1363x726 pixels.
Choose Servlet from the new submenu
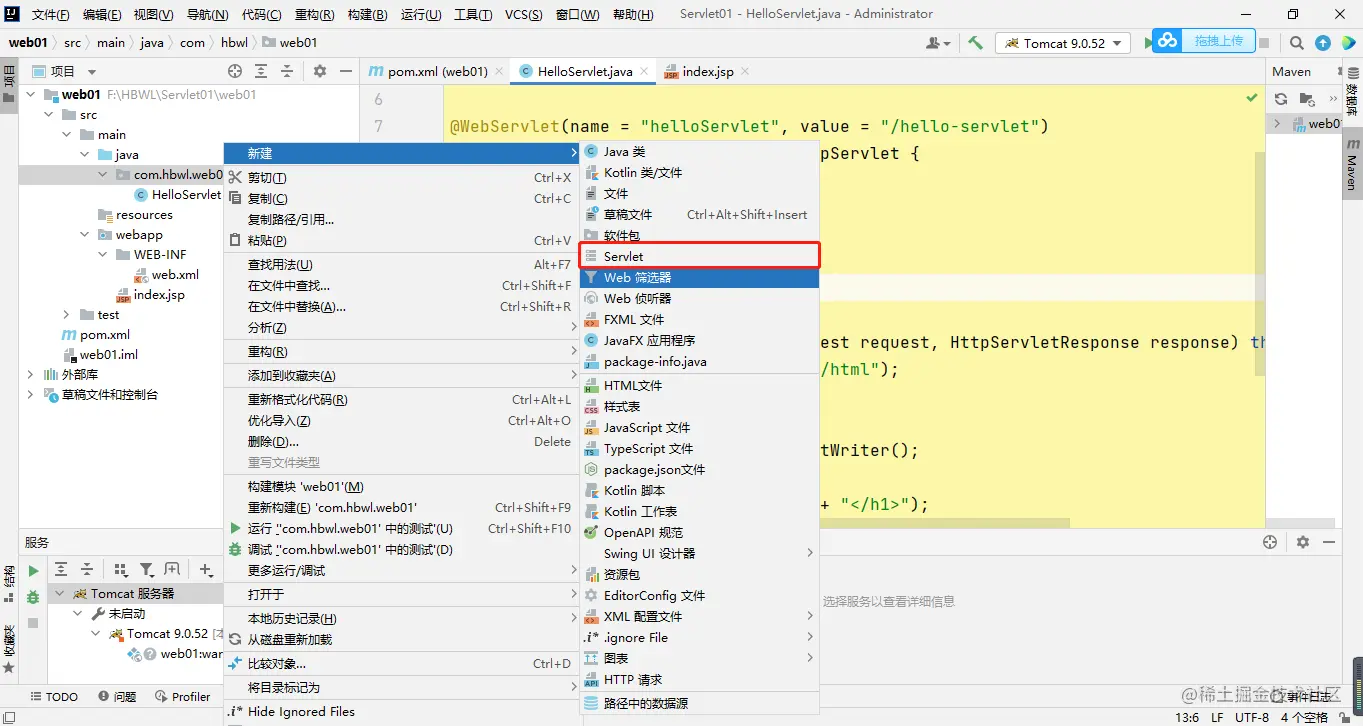pos(699,256)
